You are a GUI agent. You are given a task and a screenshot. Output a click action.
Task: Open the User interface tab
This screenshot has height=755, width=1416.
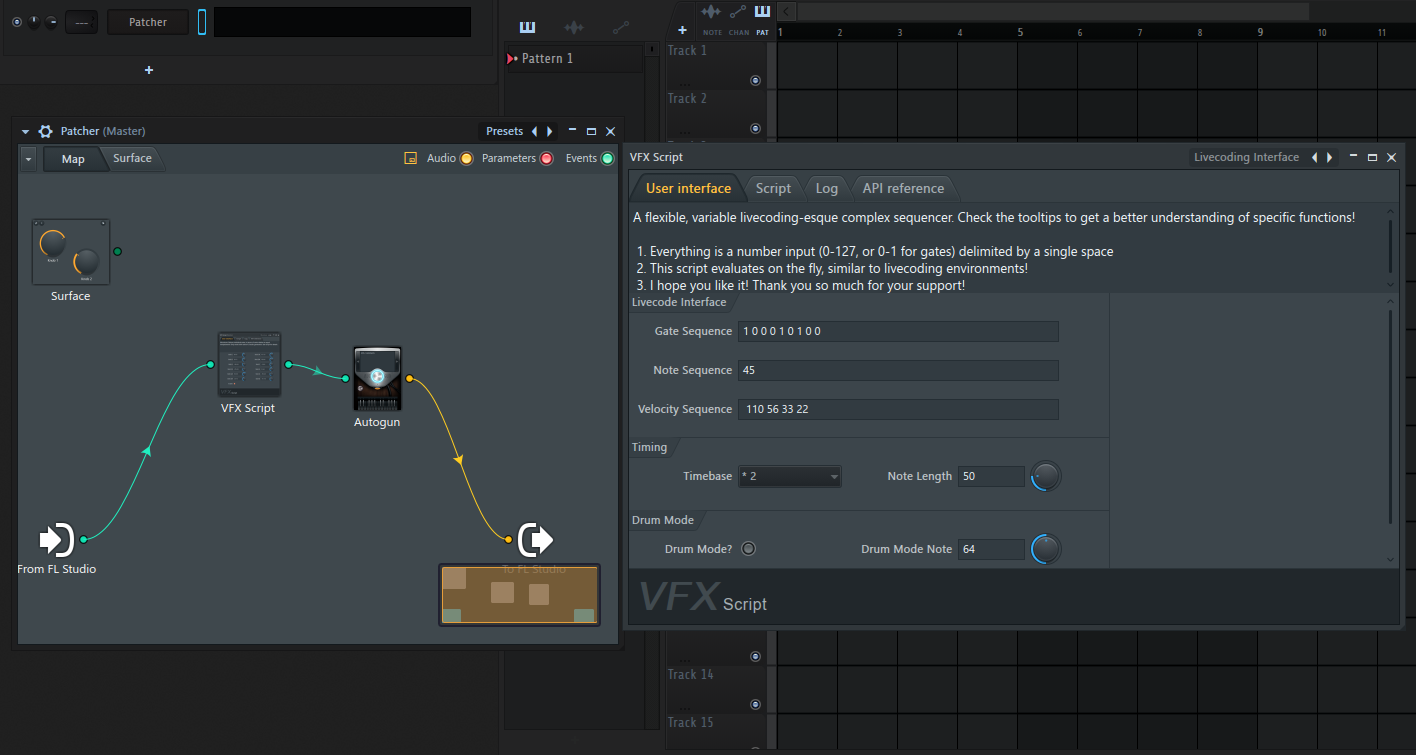(x=688, y=188)
